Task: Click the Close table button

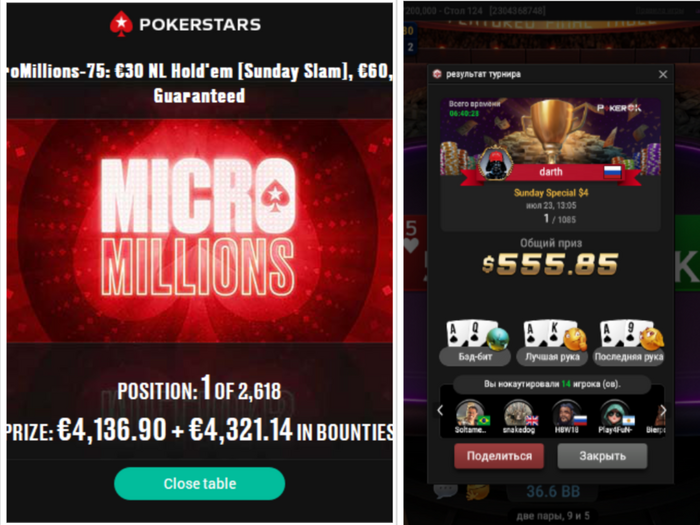Action: pyautogui.click(x=200, y=483)
